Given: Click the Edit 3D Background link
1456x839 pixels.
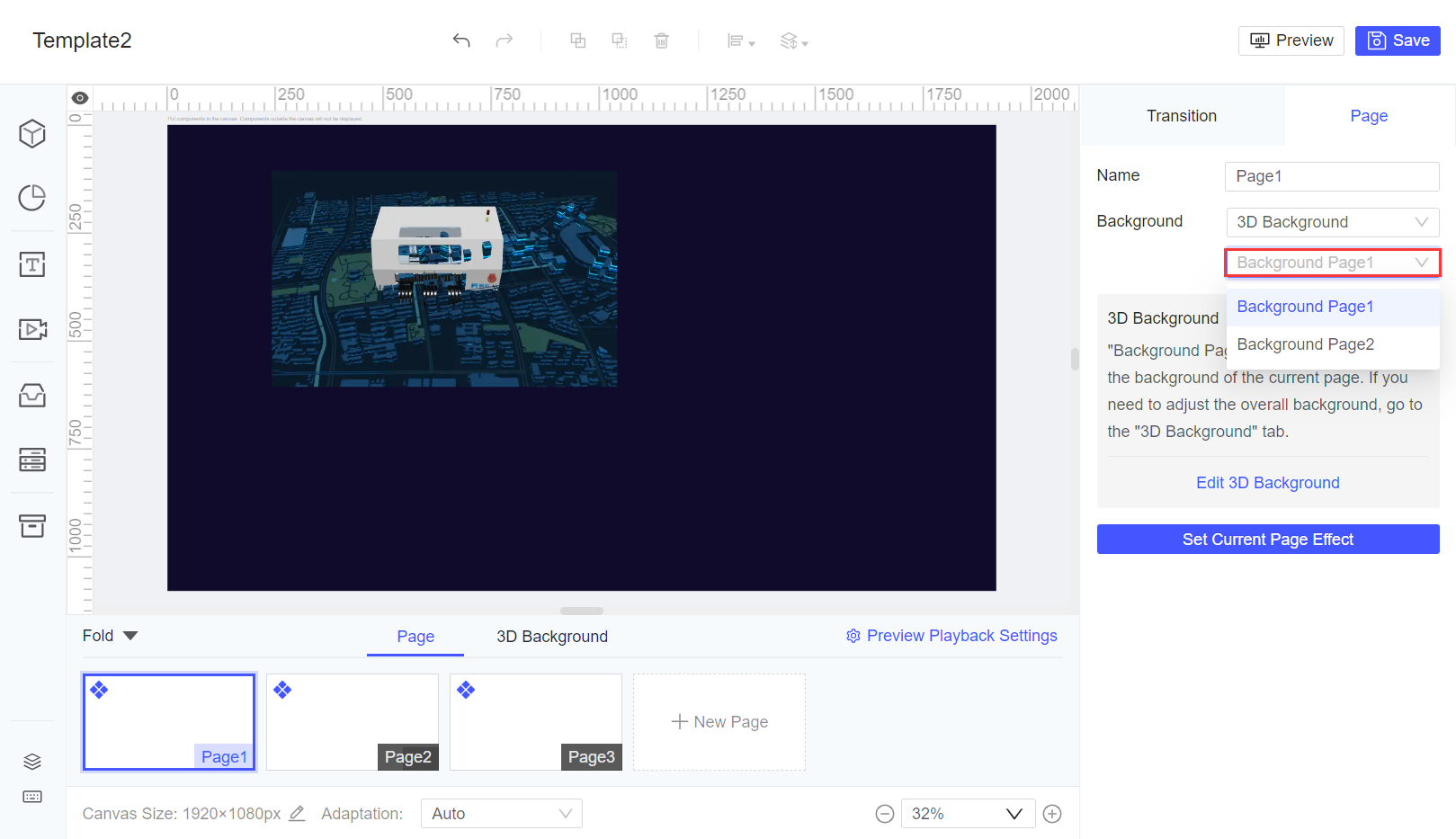Looking at the screenshot, I should click(1267, 483).
